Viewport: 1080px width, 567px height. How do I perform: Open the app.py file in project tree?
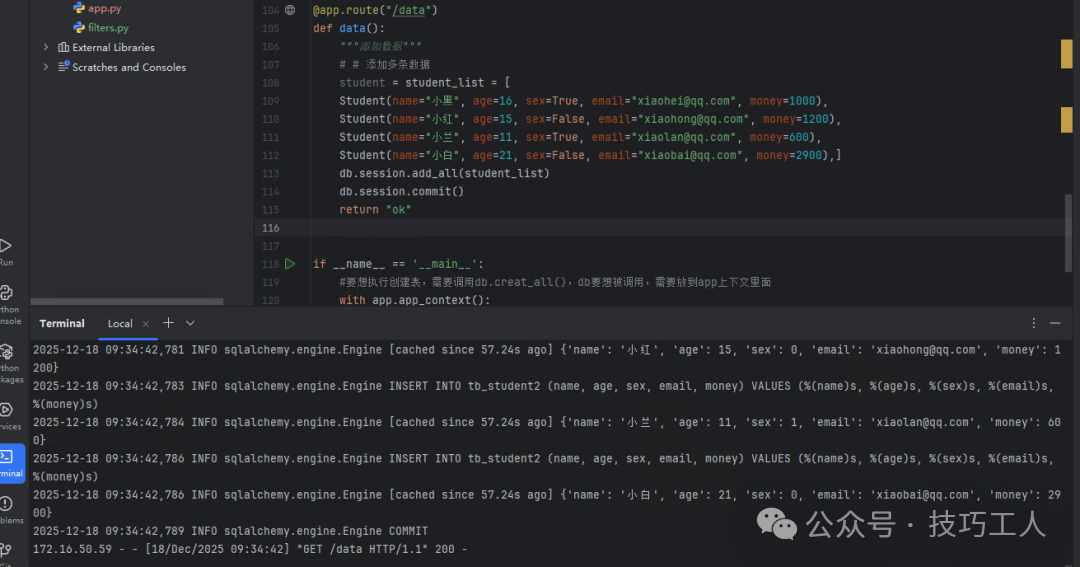click(104, 8)
